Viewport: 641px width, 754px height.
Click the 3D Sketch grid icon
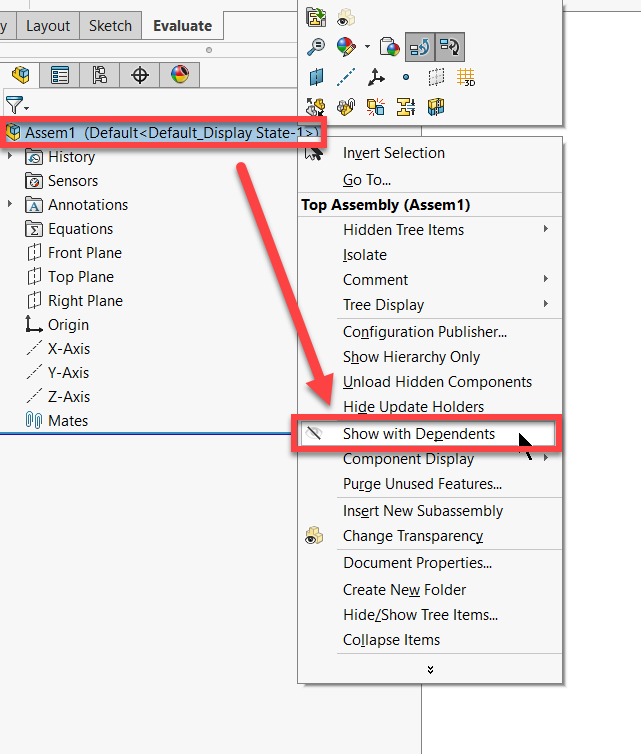(465, 76)
